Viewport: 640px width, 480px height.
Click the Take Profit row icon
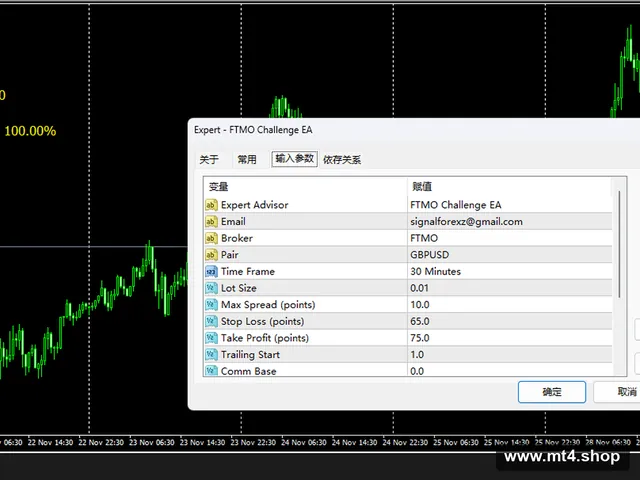click(211, 338)
